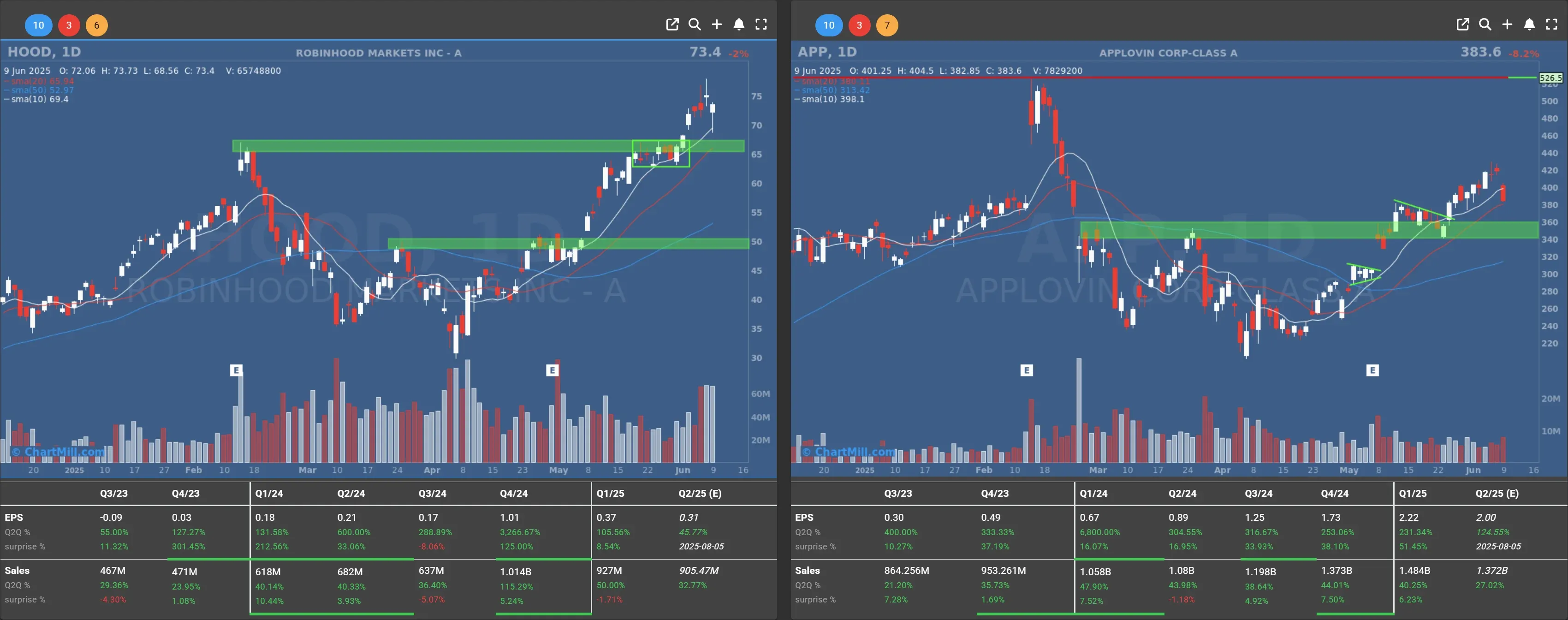
Task: Click Q2/25 (E) column header in APP table
Action: (x=1497, y=493)
